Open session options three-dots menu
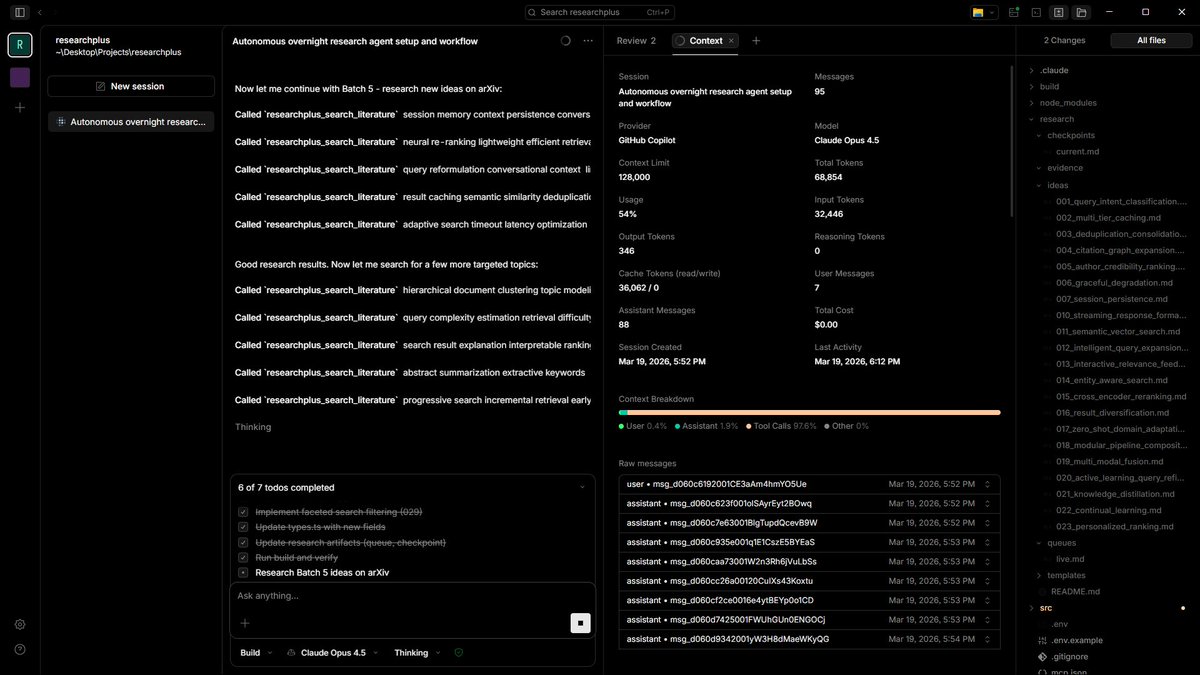The height and width of the screenshot is (675, 1200). [588, 41]
